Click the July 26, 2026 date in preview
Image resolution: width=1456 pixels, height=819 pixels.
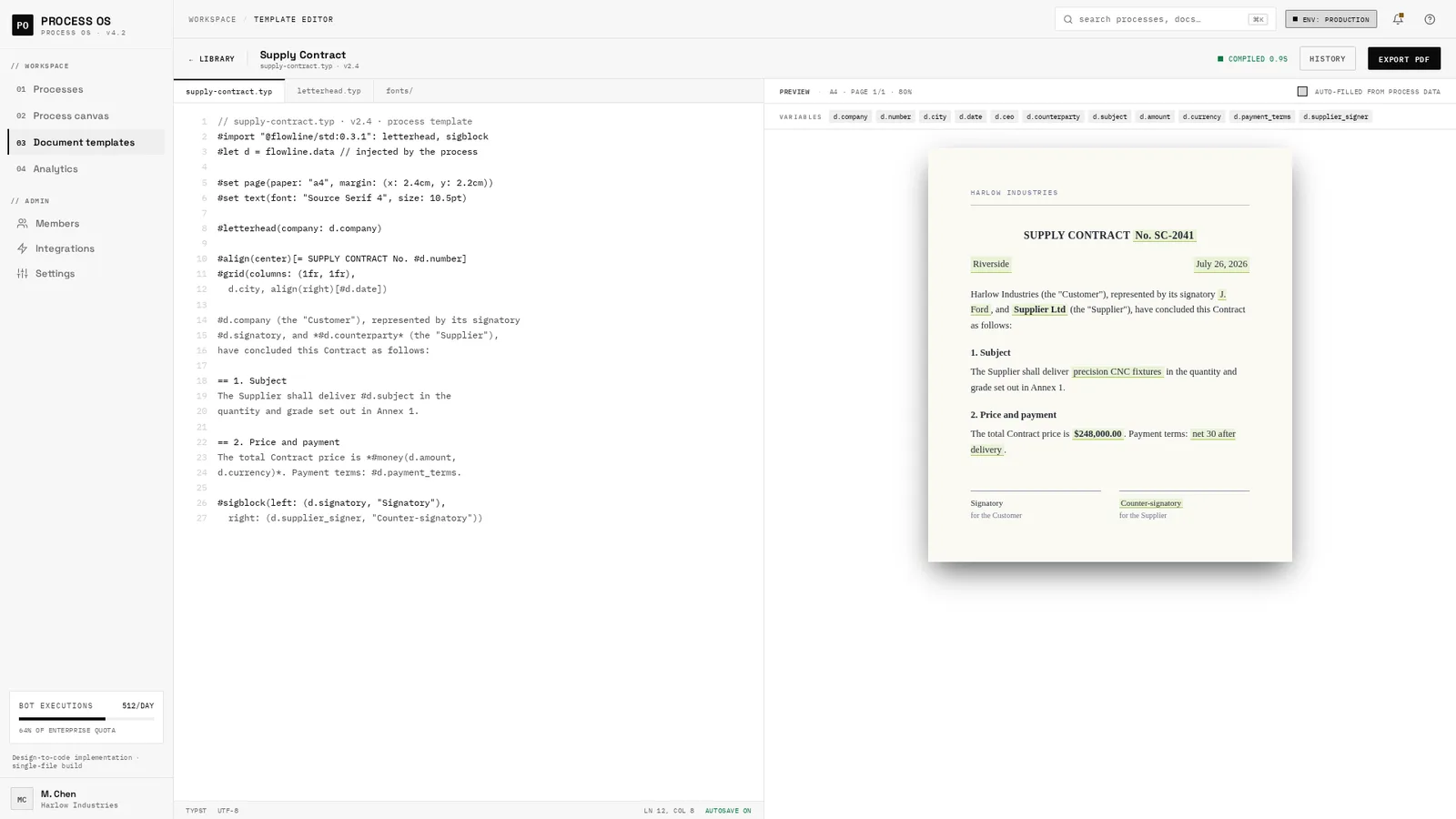[x=1221, y=264]
